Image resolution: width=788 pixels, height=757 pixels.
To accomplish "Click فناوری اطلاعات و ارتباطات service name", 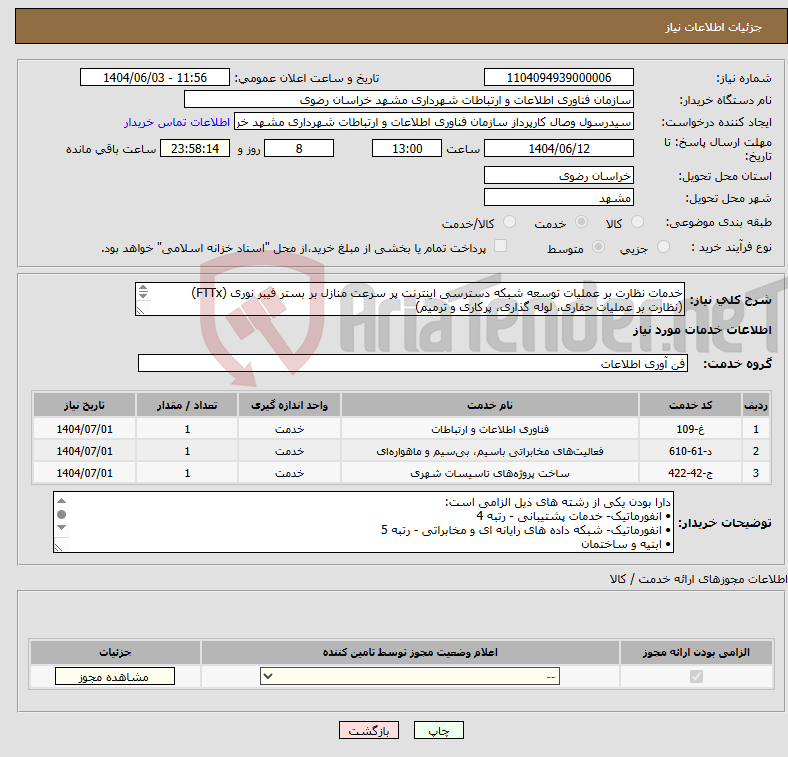I will (x=489, y=429).
